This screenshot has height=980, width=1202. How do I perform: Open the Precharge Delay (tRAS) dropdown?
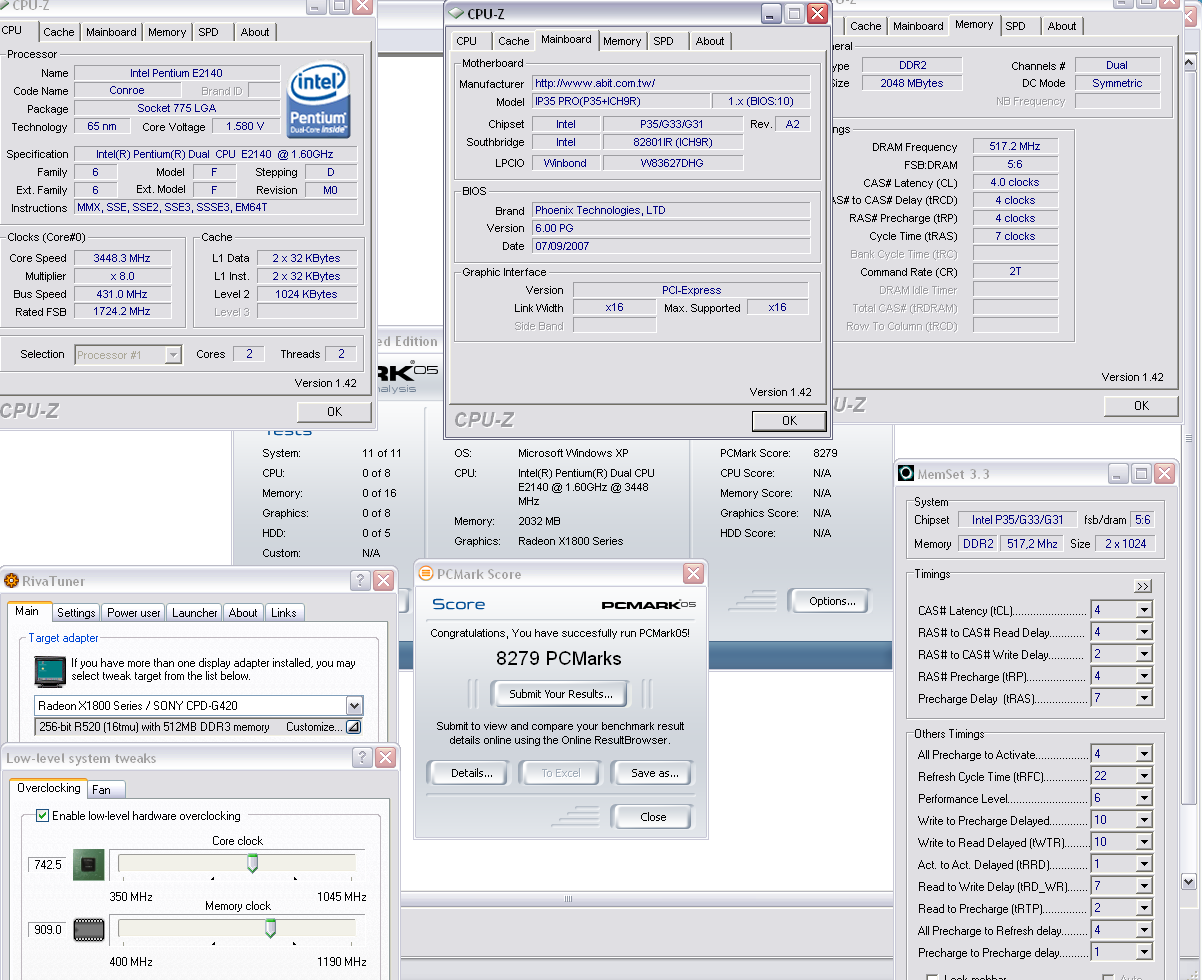click(x=1144, y=698)
